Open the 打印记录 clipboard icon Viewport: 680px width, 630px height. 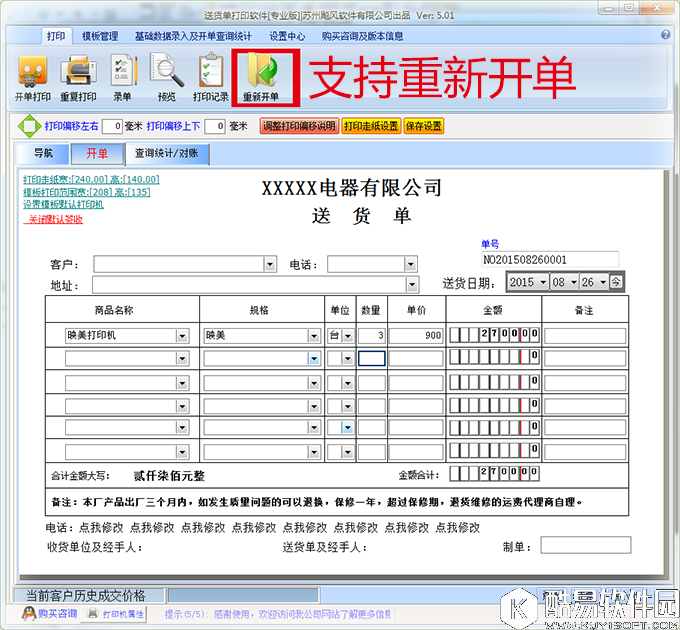[211, 78]
